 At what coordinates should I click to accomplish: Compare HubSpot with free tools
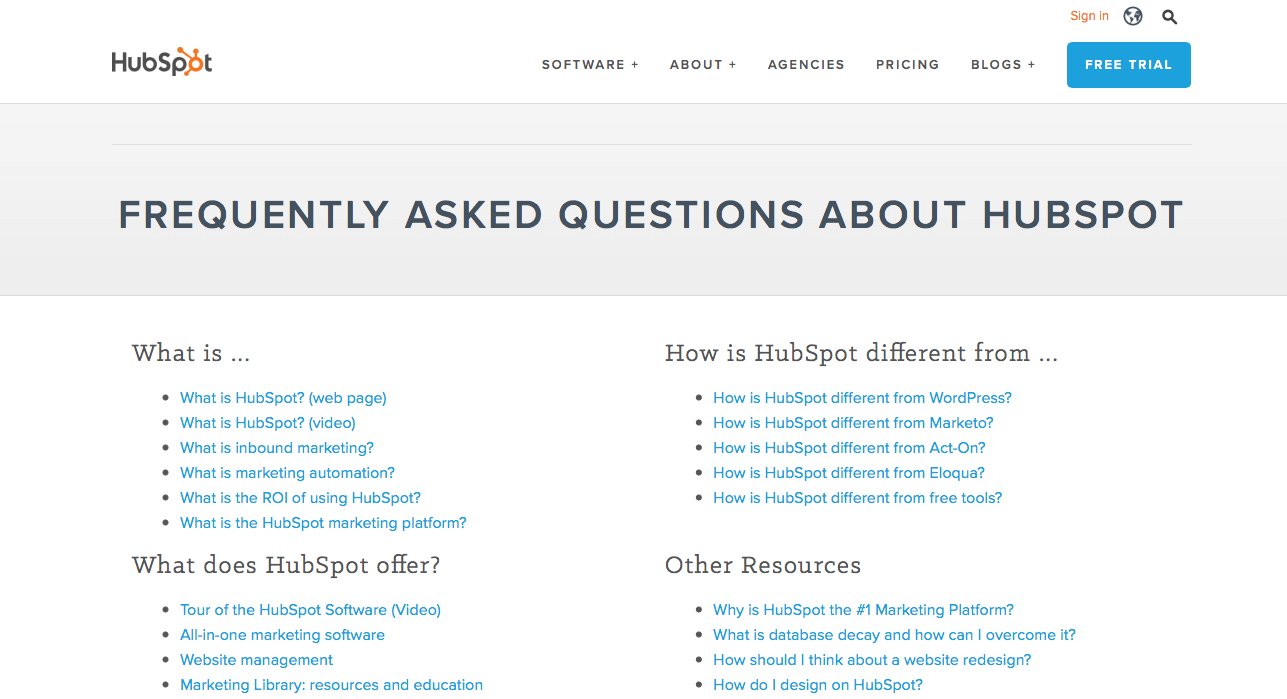point(857,498)
